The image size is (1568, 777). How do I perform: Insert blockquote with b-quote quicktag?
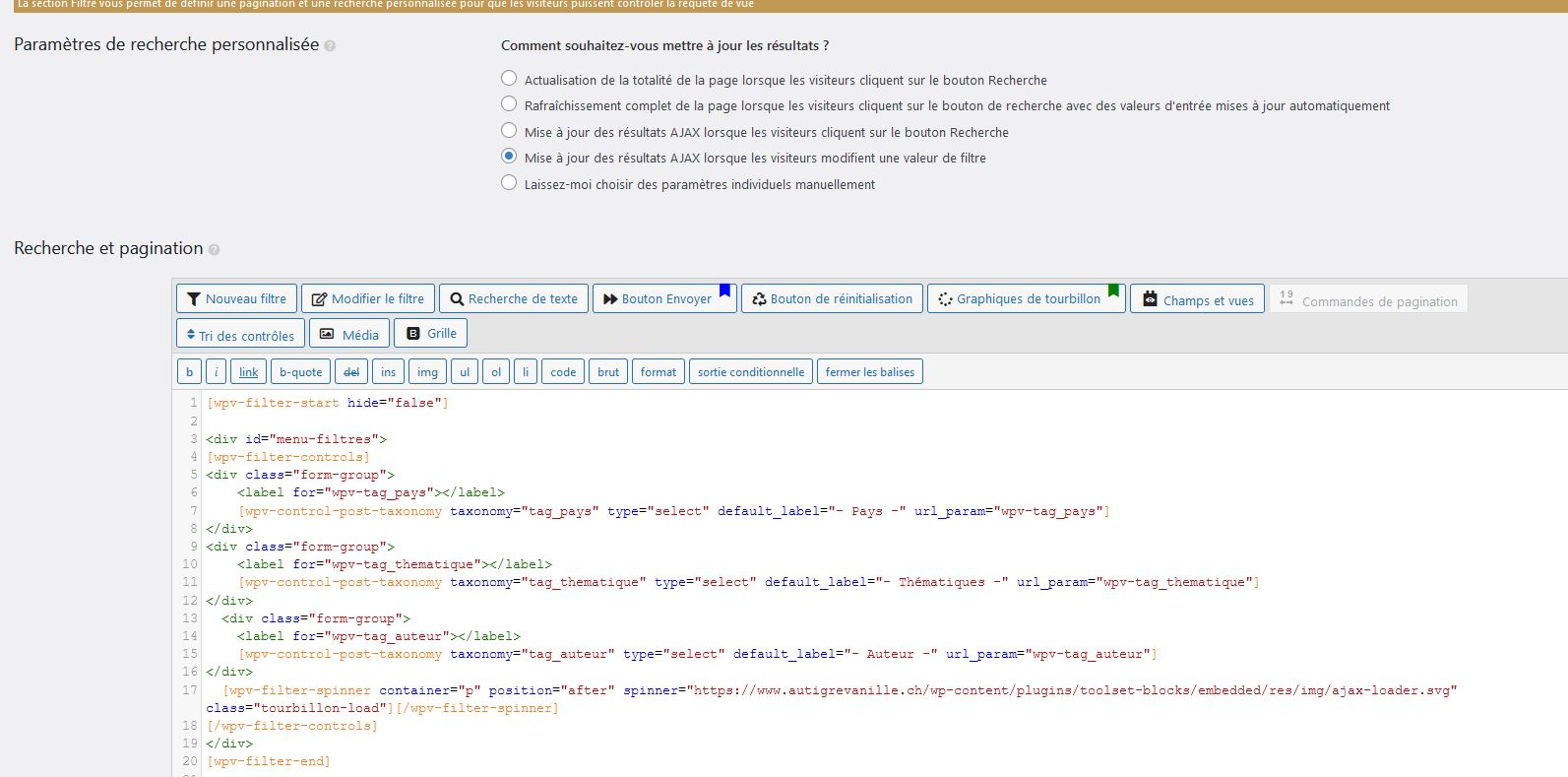click(x=300, y=371)
